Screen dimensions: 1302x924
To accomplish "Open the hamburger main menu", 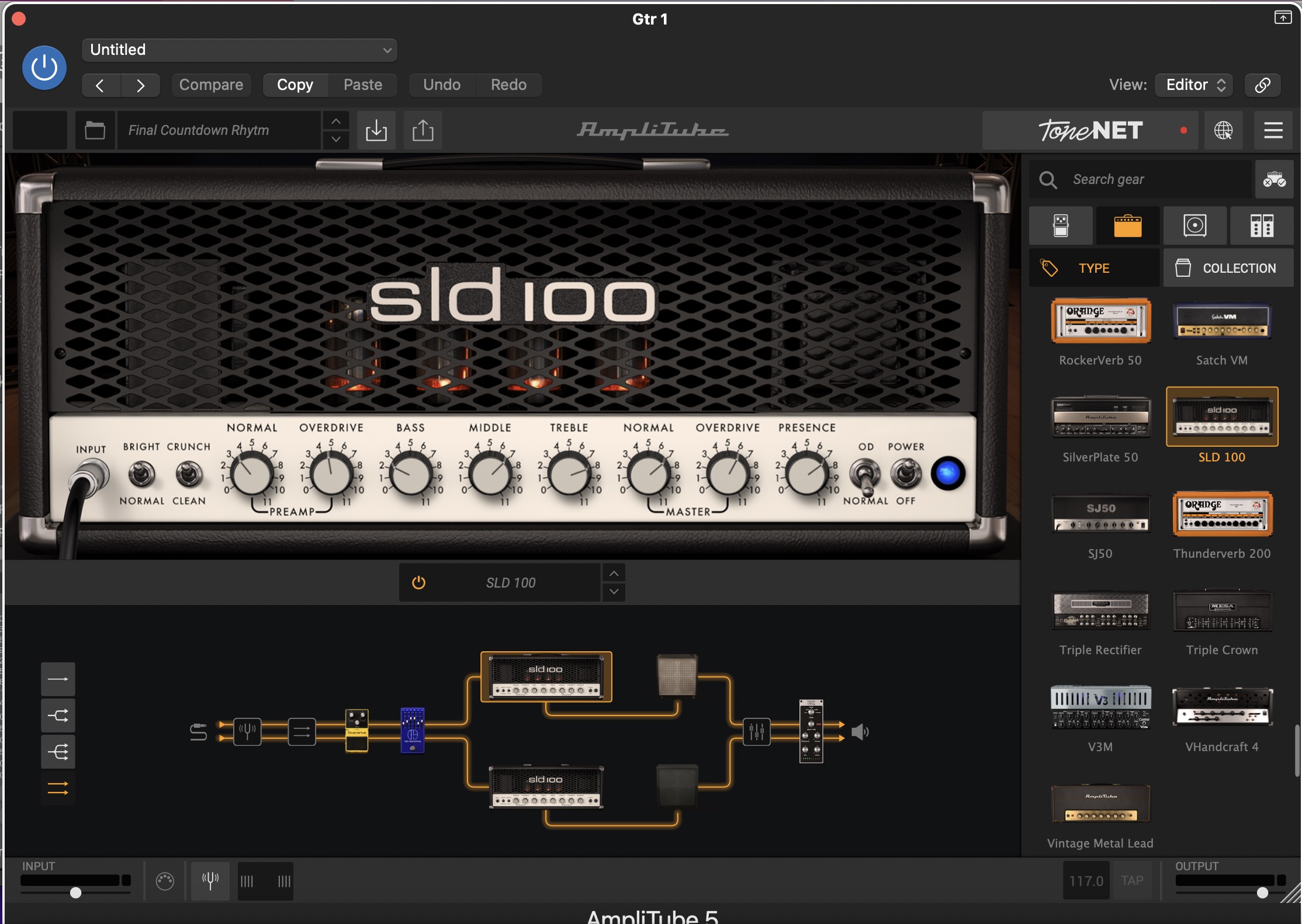I will point(1273,130).
